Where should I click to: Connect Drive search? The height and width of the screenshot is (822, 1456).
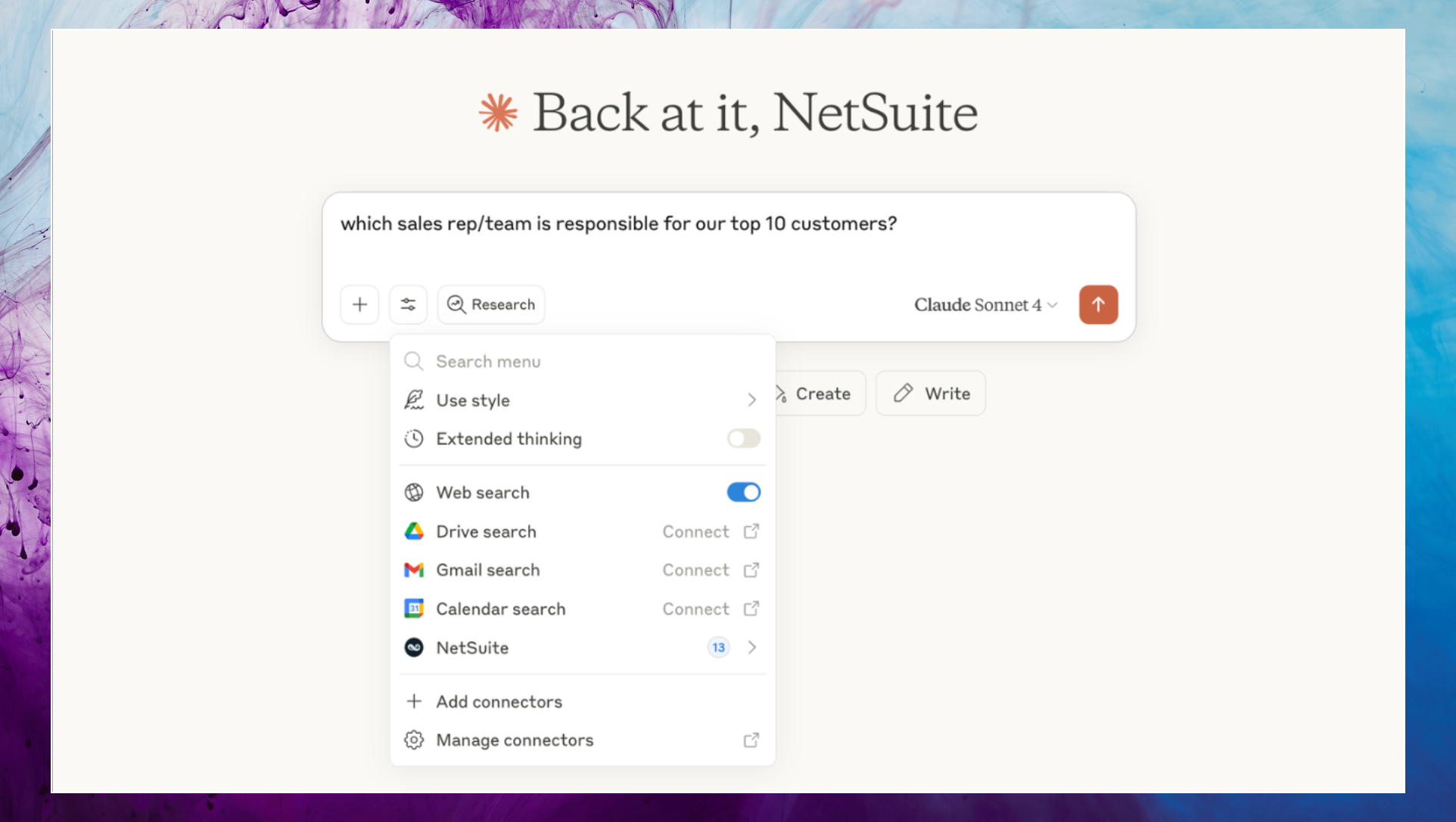click(x=695, y=531)
